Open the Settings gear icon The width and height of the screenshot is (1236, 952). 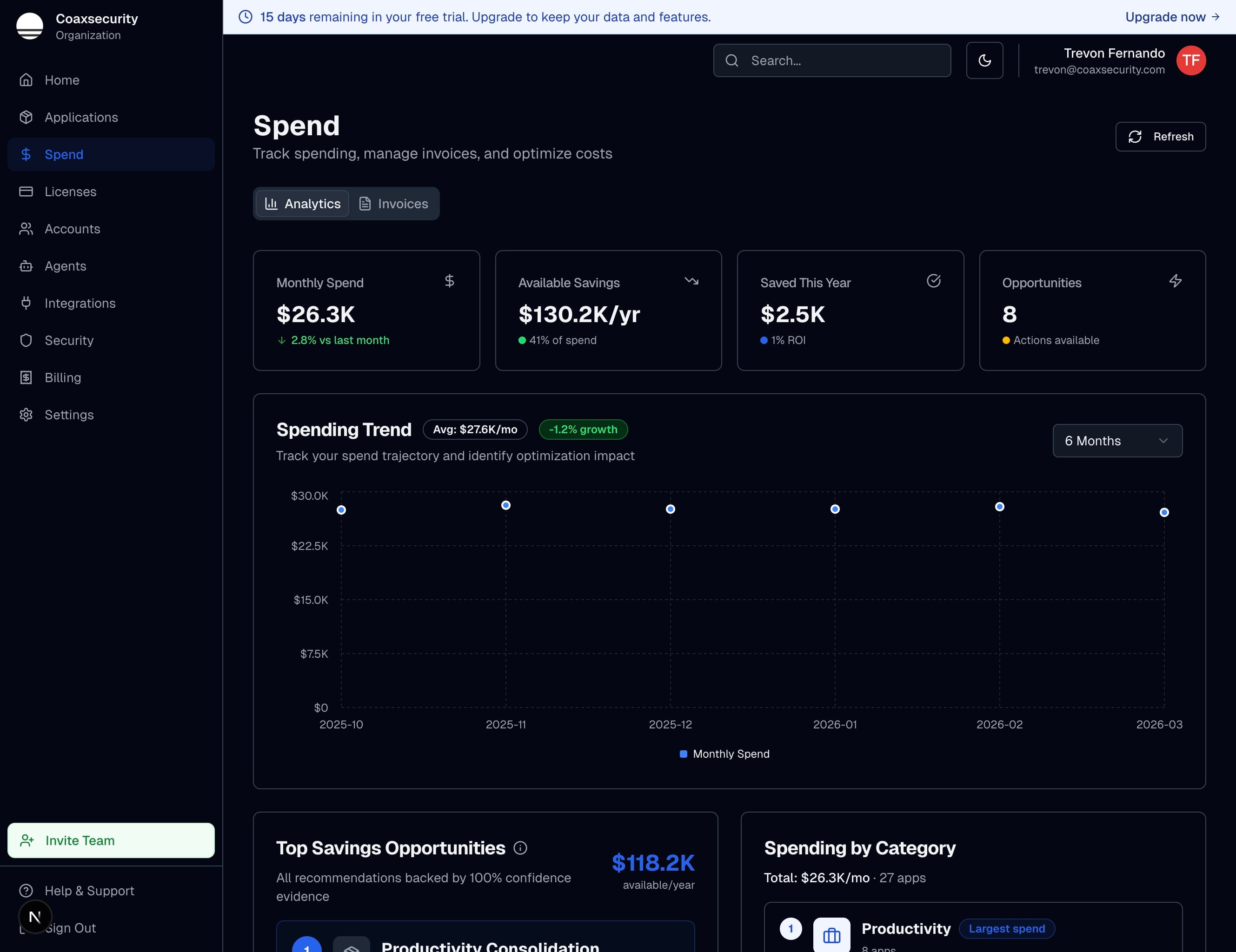[x=26, y=415]
